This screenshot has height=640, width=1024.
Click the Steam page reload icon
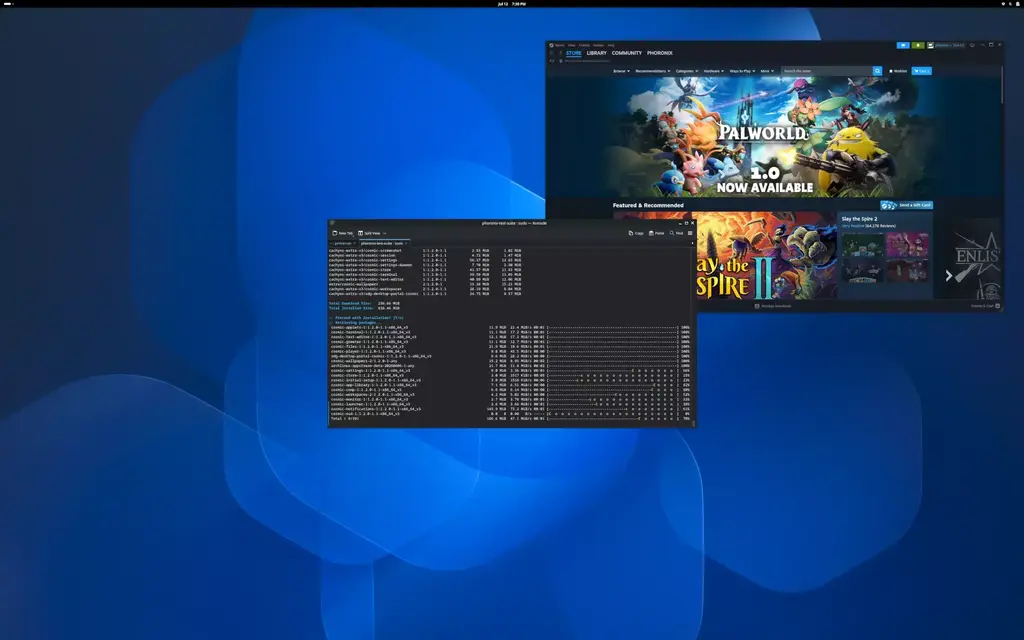pos(551,61)
